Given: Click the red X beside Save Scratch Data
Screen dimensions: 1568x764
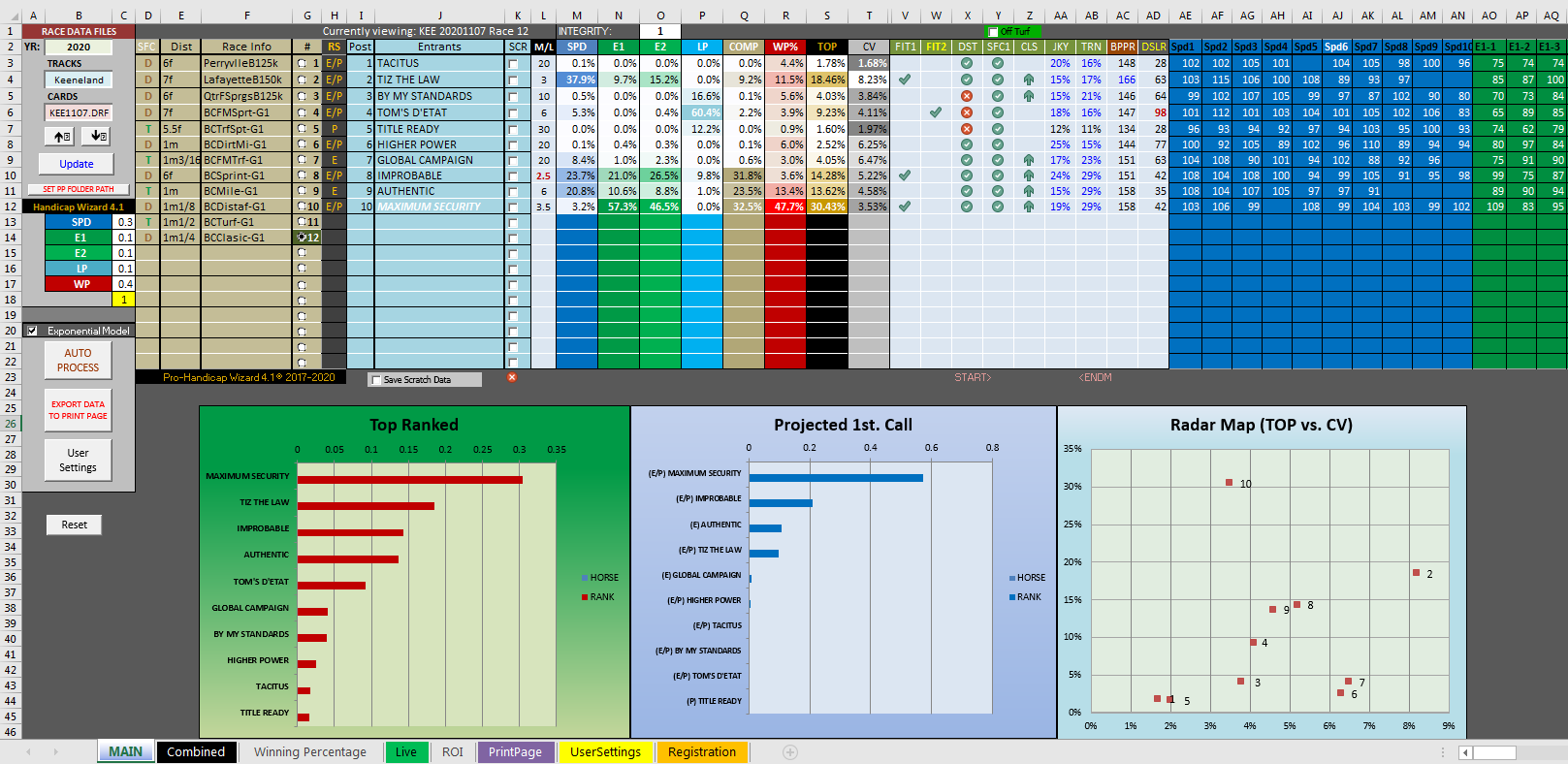Looking at the screenshot, I should (x=512, y=378).
